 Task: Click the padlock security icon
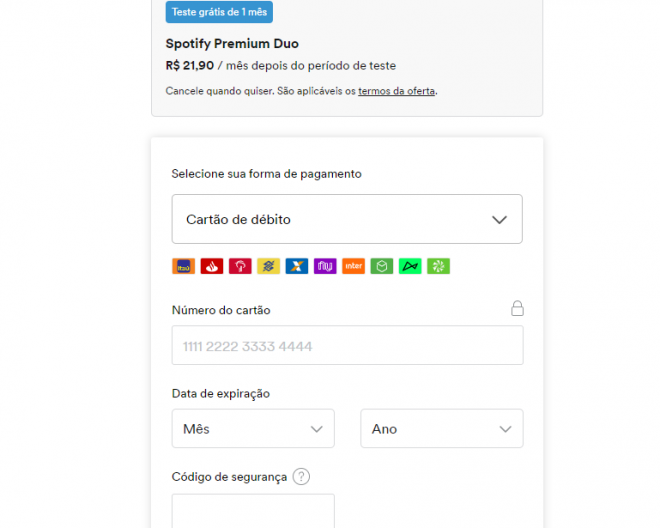[x=517, y=308]
